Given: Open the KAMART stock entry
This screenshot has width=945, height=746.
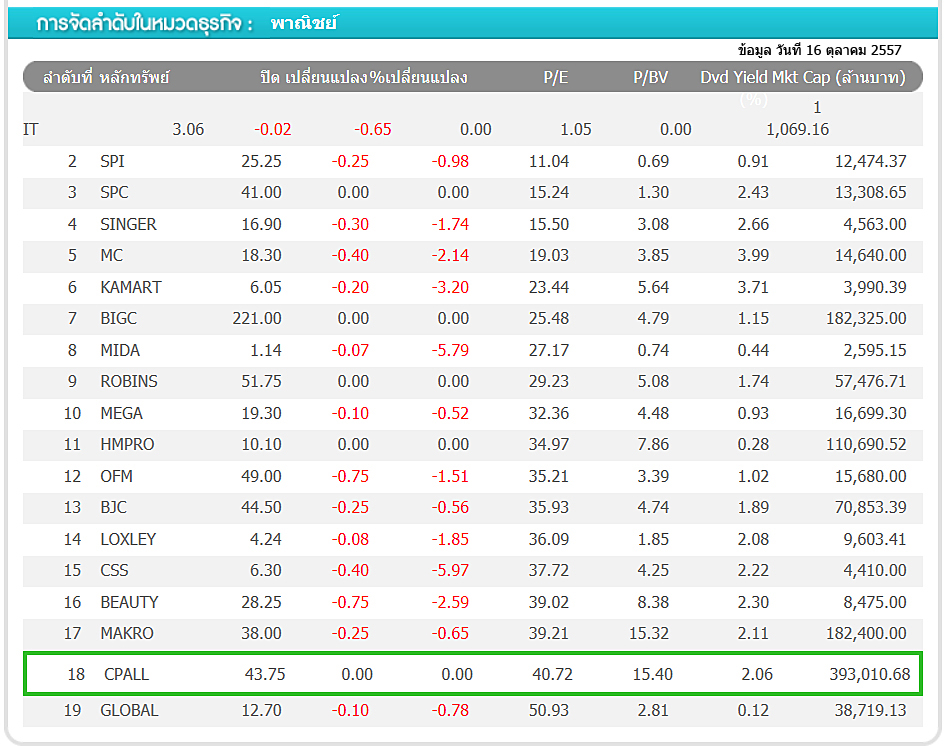Looking at the screenshot, I should (130, 287).
